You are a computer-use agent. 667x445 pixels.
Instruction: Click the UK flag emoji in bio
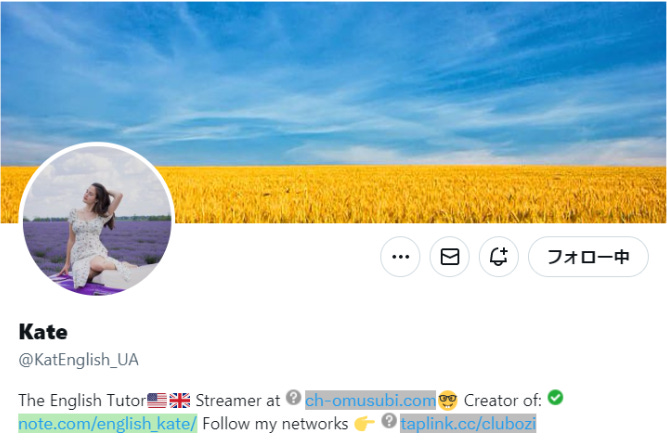tap(180, 401)
